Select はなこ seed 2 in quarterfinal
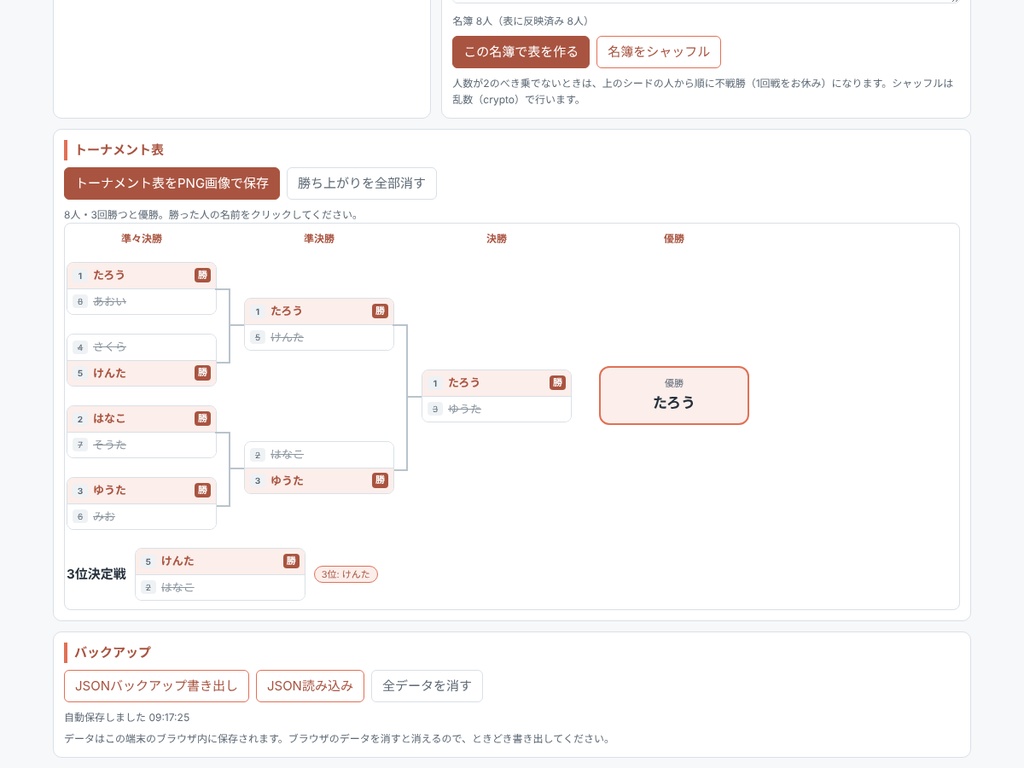Viewport: 1024px width, 768px height. (x=142, y=419)
